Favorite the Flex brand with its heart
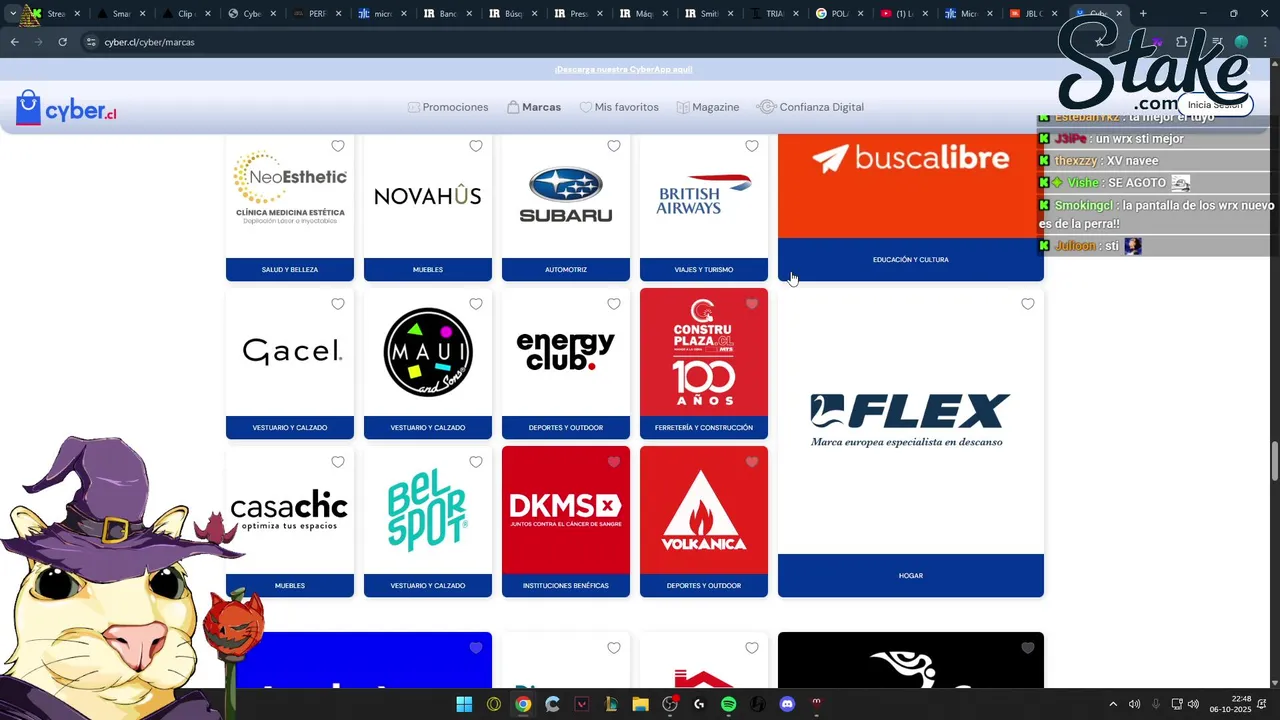 point(1028,304)
